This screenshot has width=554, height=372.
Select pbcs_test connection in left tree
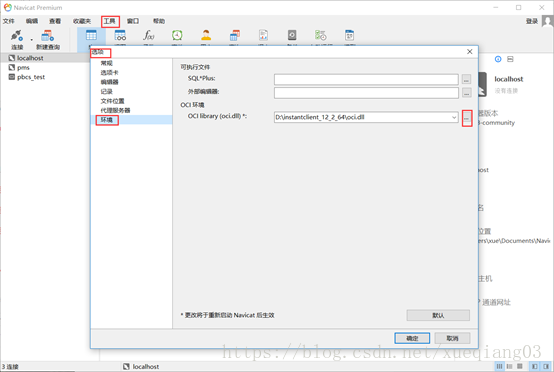31,77
